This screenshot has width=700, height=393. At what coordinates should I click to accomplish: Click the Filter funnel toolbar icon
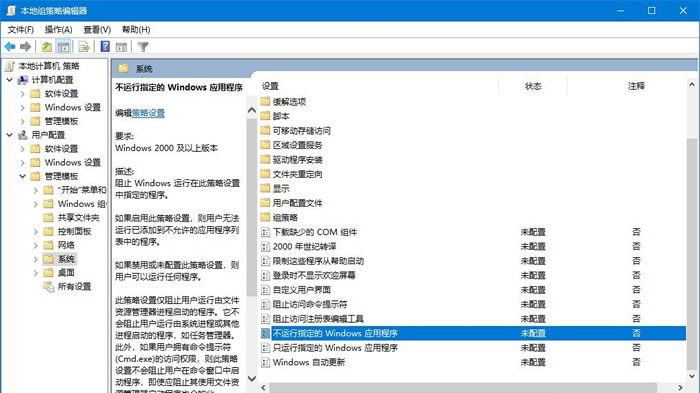coord(143,46)
